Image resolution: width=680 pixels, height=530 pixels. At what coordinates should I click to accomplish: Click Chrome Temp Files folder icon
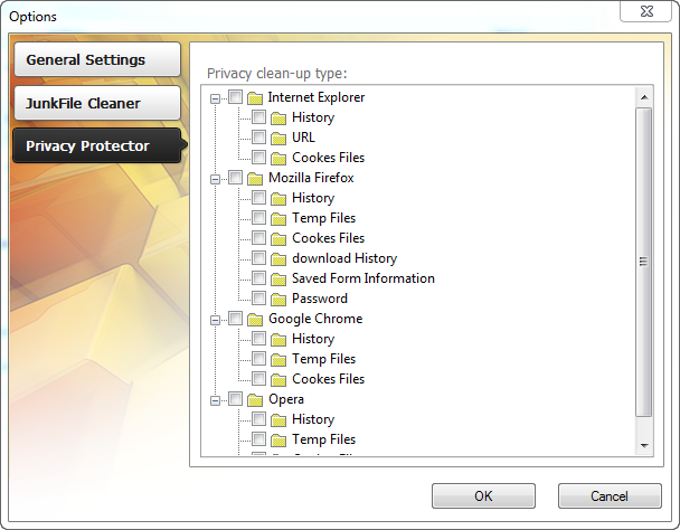pyautogui.click(x=278, y=360)
